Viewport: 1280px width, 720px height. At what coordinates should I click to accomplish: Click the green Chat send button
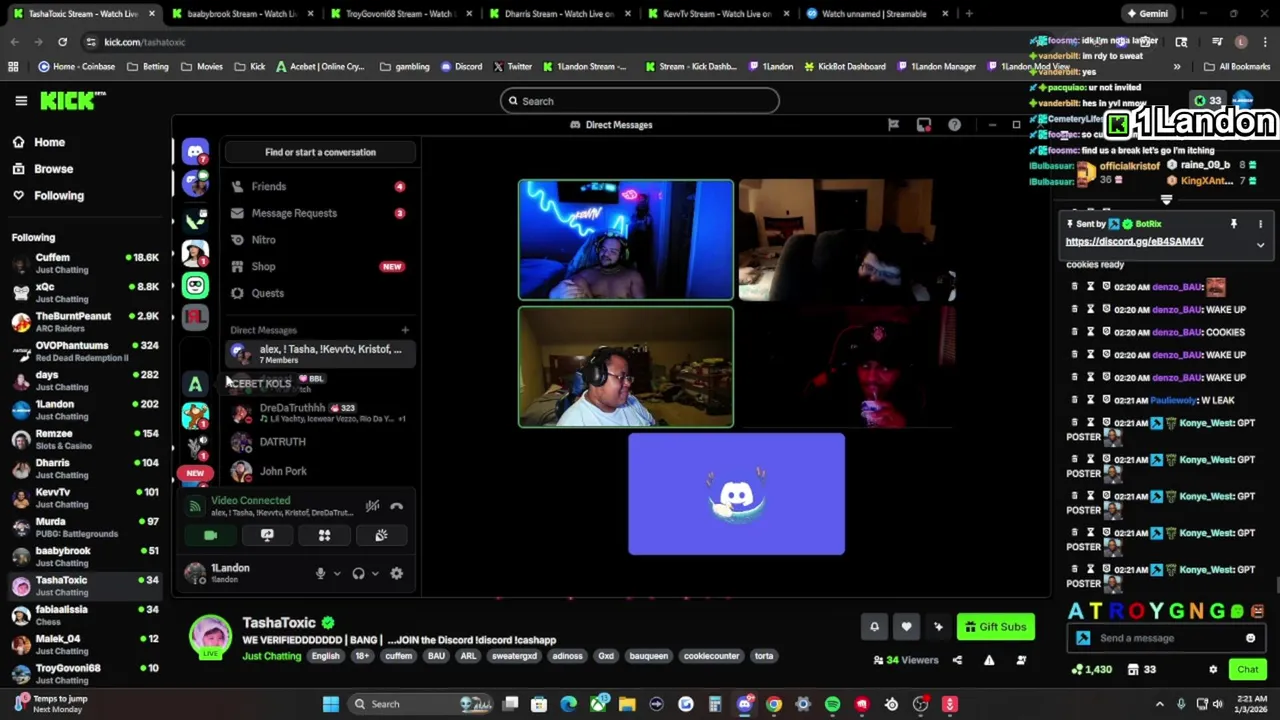pyautogui.click(x=1247, y=670)
